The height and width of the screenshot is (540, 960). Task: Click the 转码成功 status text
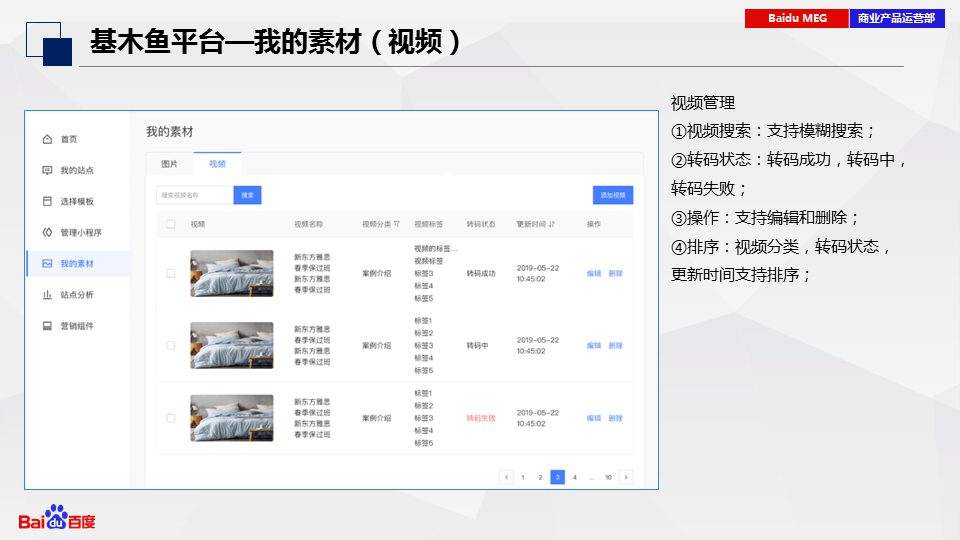point(481,274)
